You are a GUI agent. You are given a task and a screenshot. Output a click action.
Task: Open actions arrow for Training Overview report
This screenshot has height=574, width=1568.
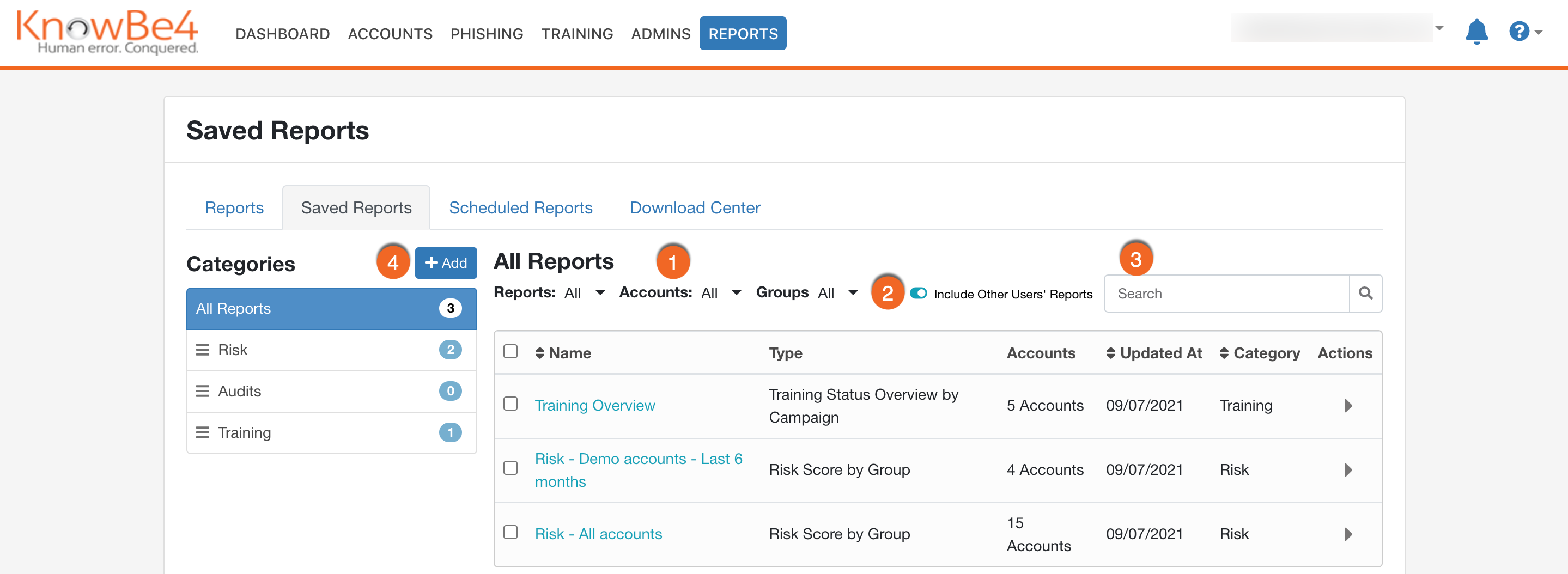[1348, 405]
